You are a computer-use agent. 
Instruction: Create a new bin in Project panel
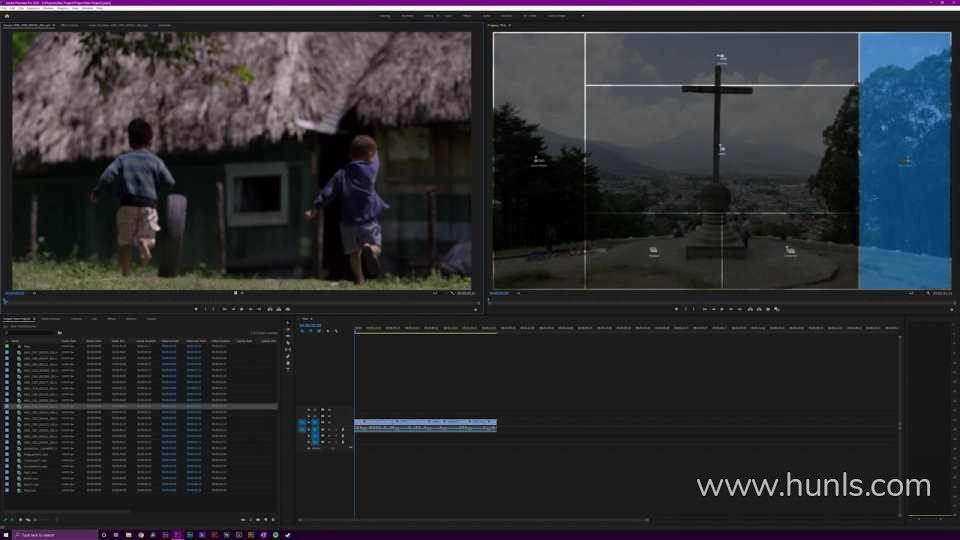[x=258, y=520]
